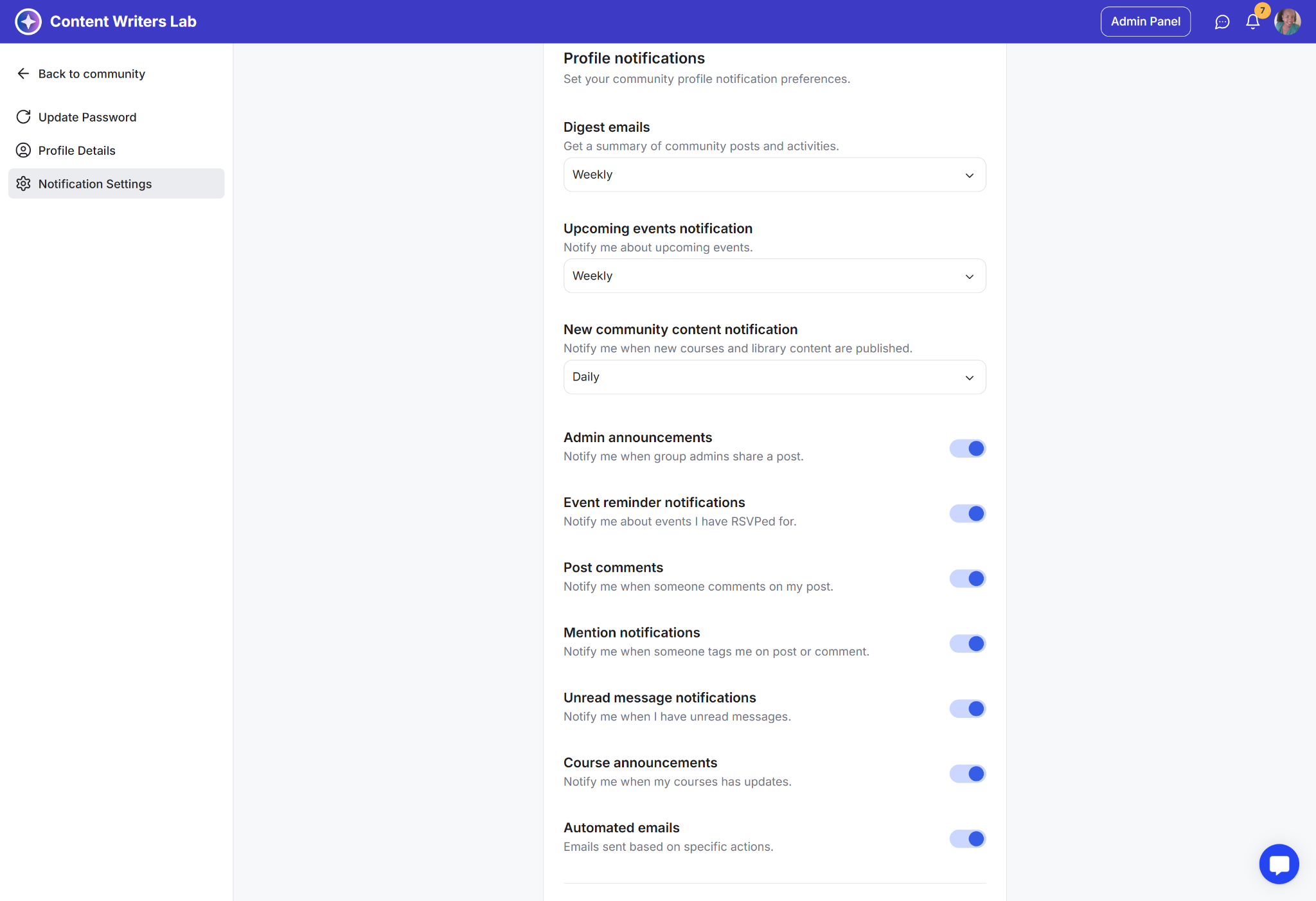Click the Profile Details person icon
Image resolution: width=1316 pixels, height=901 pixels.
23,150
